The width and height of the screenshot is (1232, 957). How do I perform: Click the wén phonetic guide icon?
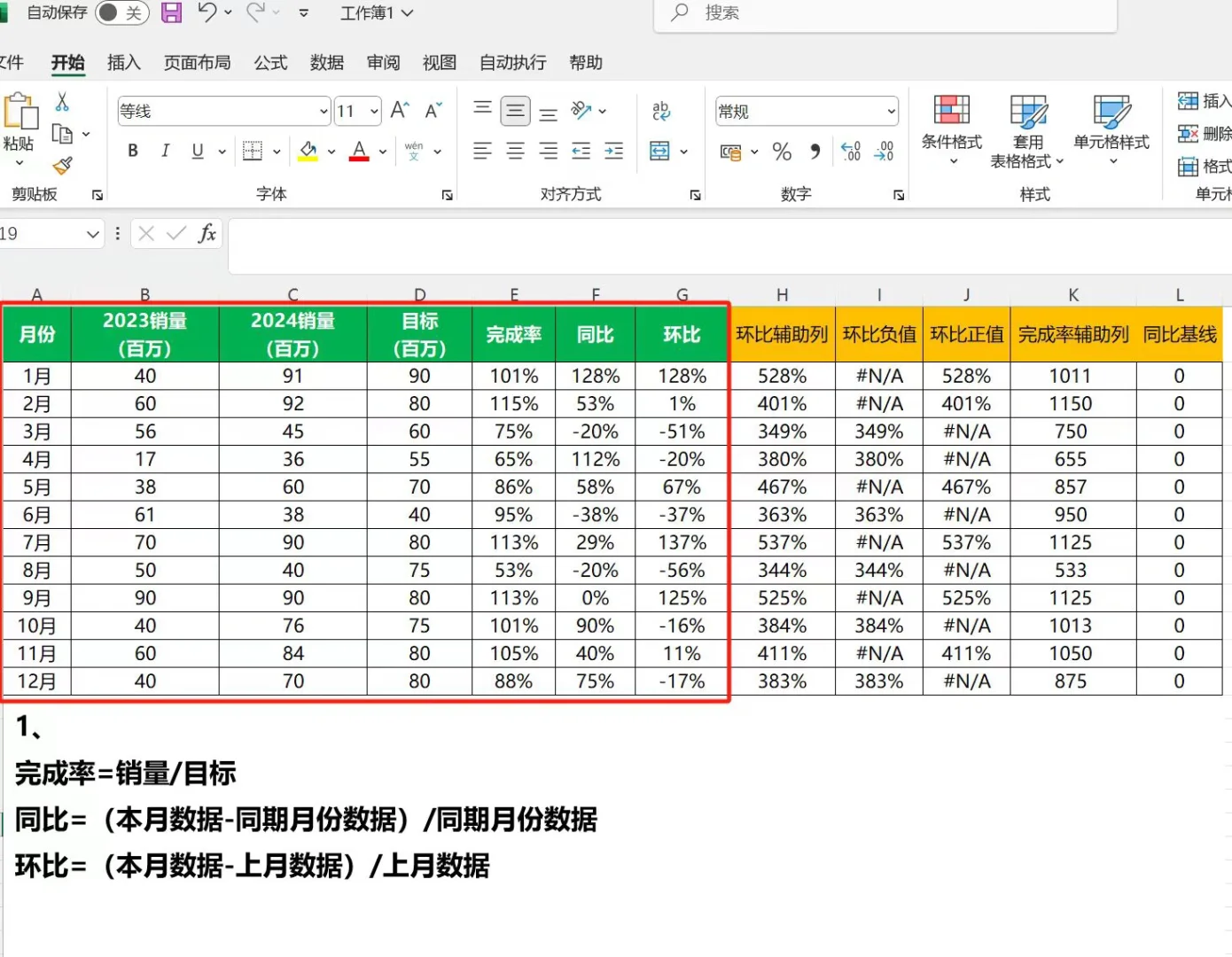click(414, 151)
